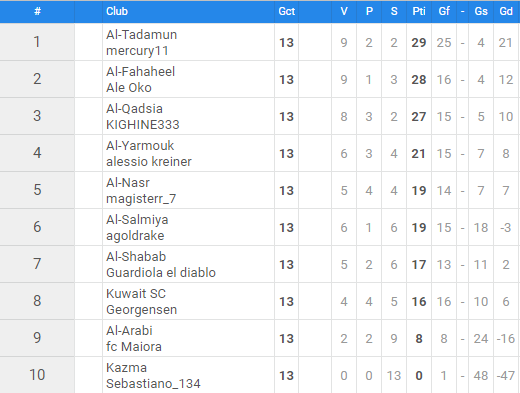The height and width of the screenshot is (393, 520).
Task: Open KIGHINE333 manager profile
Action: (x=143, y=125)
